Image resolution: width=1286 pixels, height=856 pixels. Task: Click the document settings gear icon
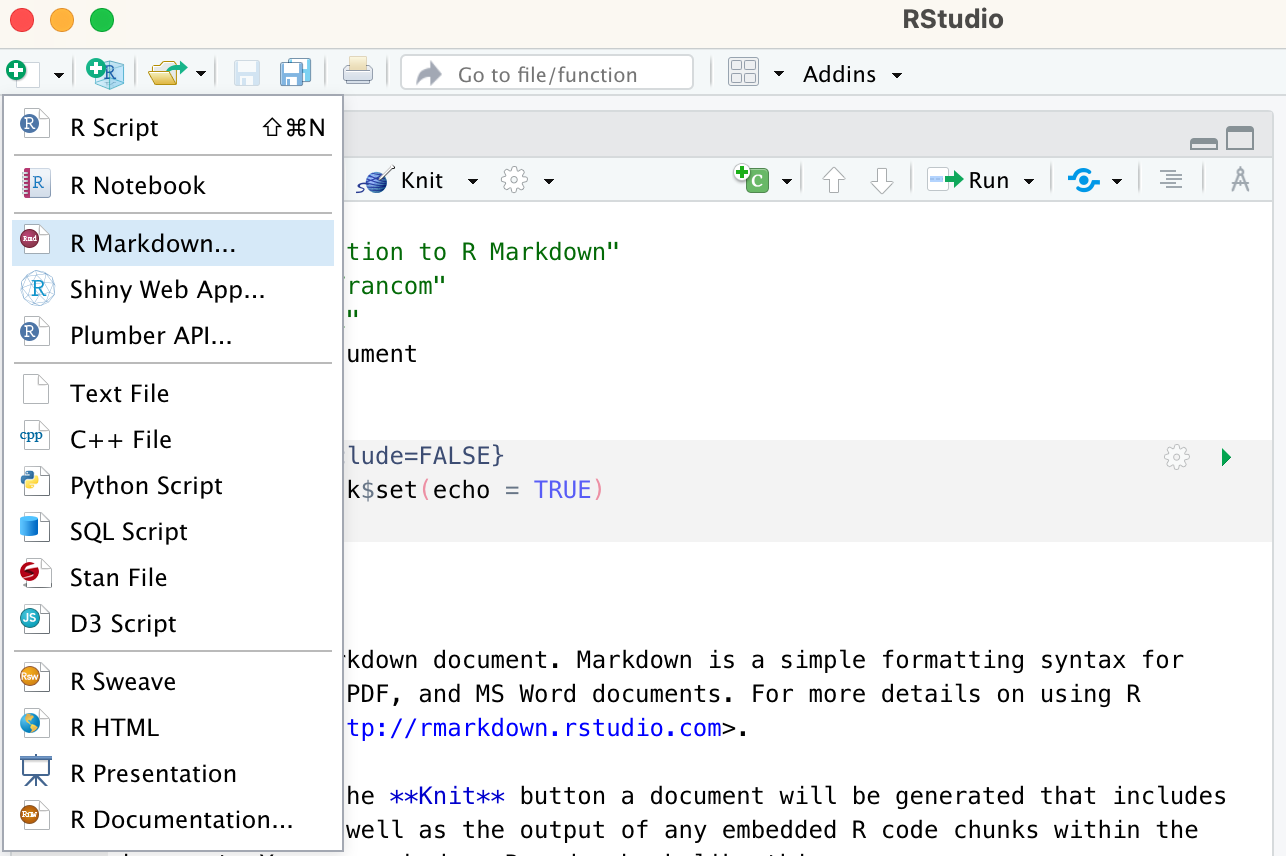point(514,180)
